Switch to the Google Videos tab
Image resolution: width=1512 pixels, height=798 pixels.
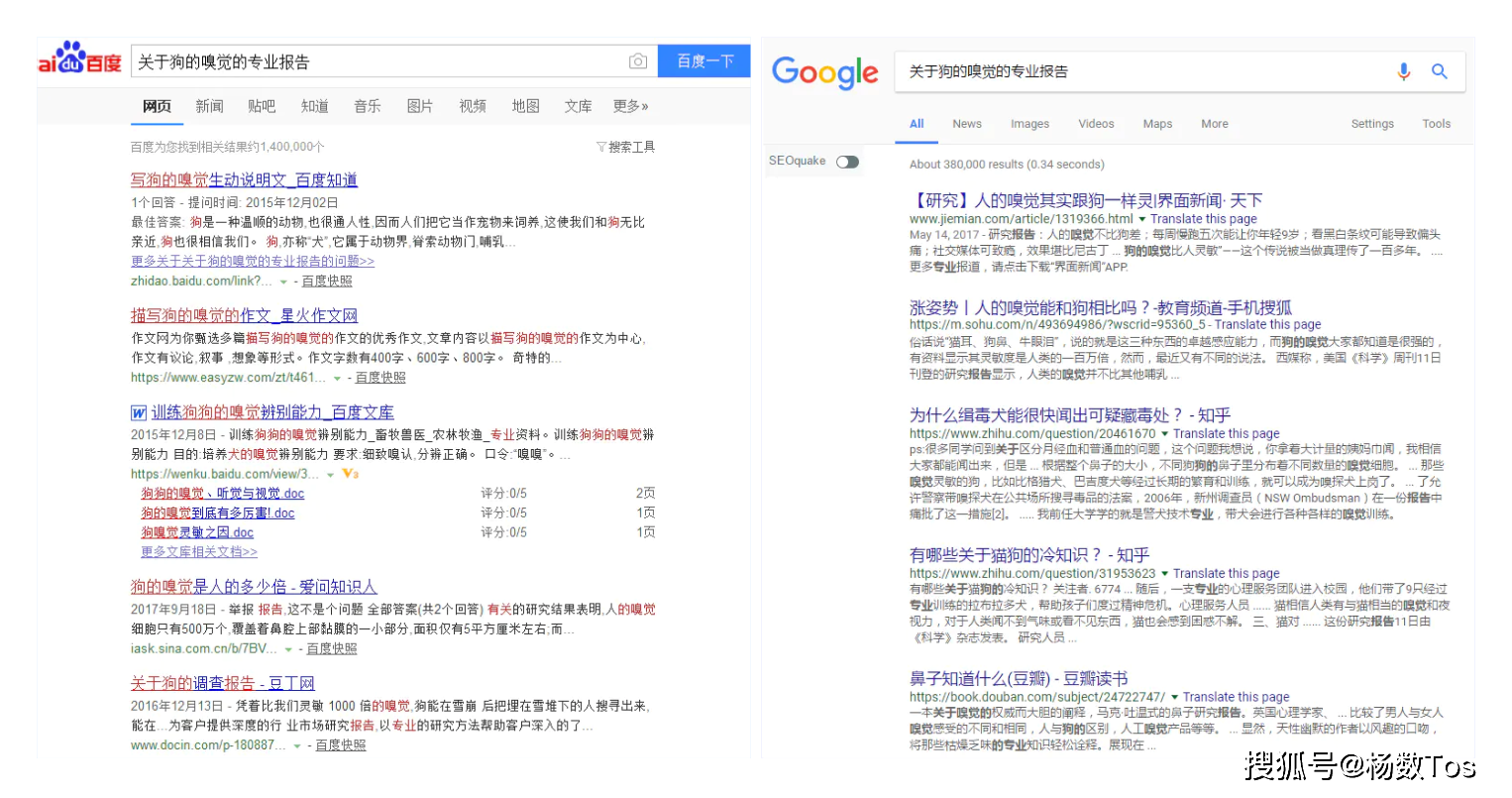1096,124
